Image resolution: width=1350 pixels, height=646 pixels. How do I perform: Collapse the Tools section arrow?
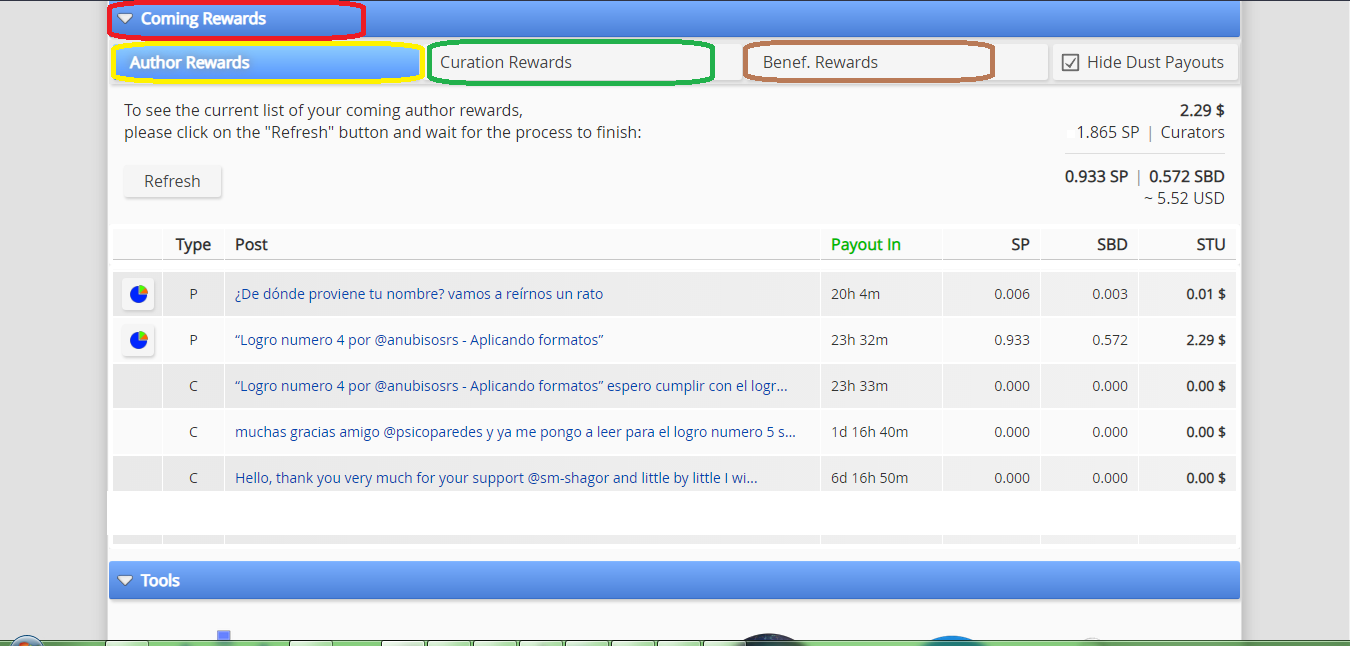coord(125,580)
